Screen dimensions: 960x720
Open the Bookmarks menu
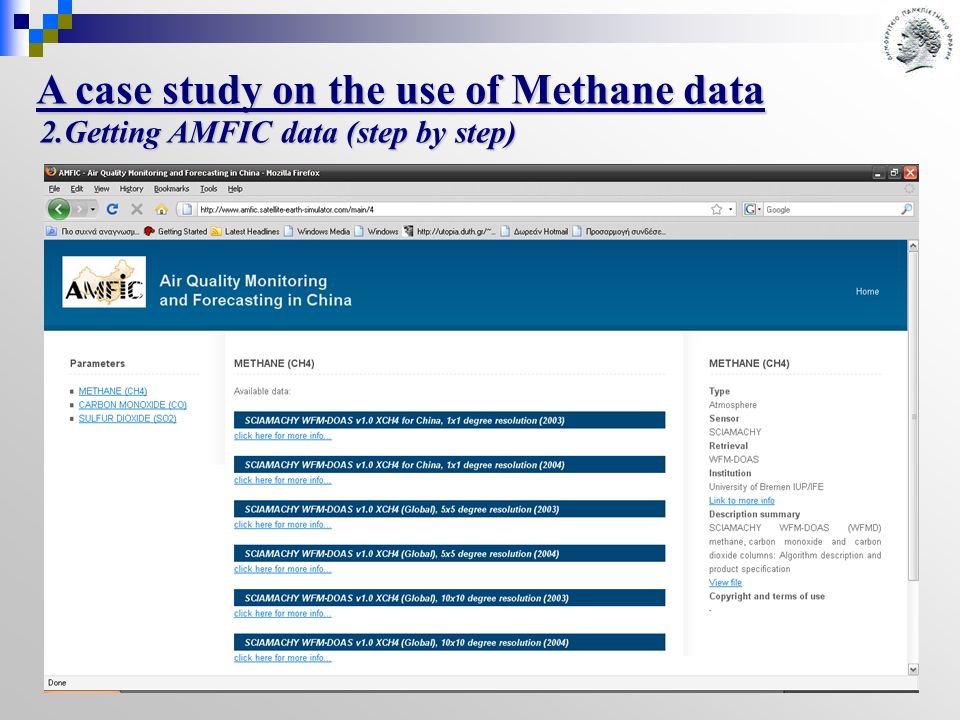[x=171, y=189]
